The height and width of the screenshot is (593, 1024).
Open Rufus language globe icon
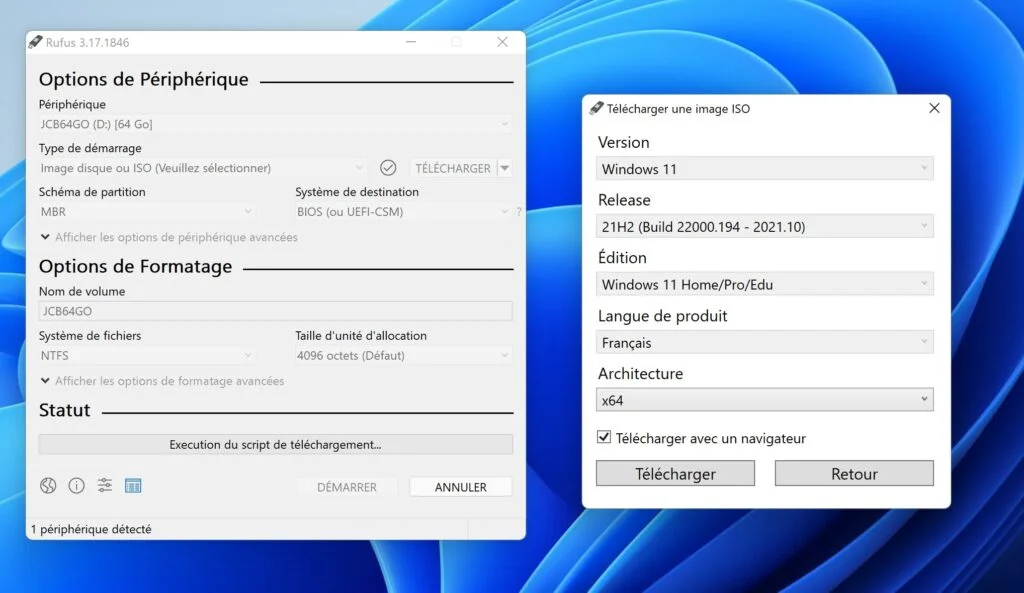pos(48,485)
